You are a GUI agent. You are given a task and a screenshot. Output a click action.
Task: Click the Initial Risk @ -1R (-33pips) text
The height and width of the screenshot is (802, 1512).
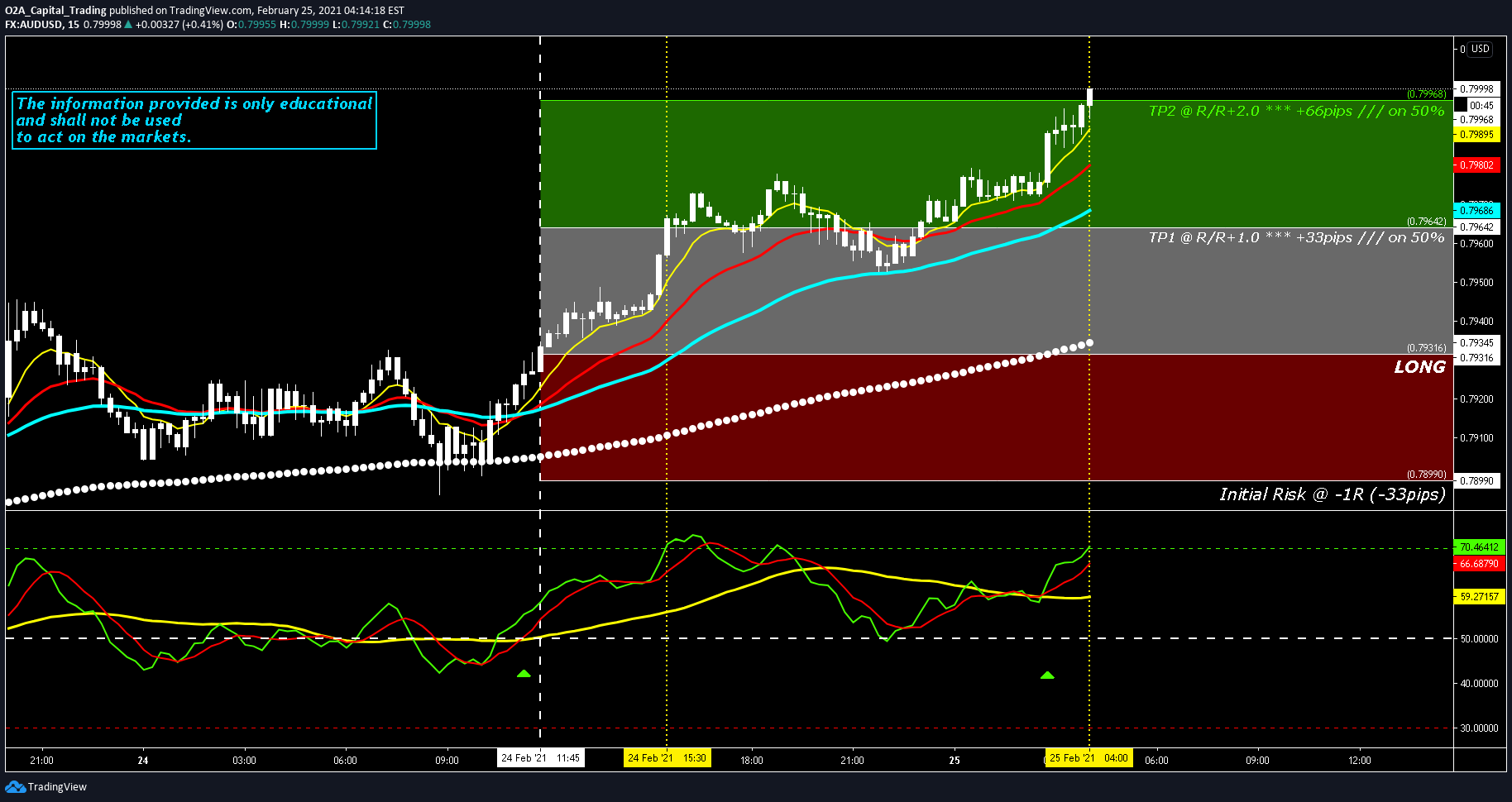1333,494
